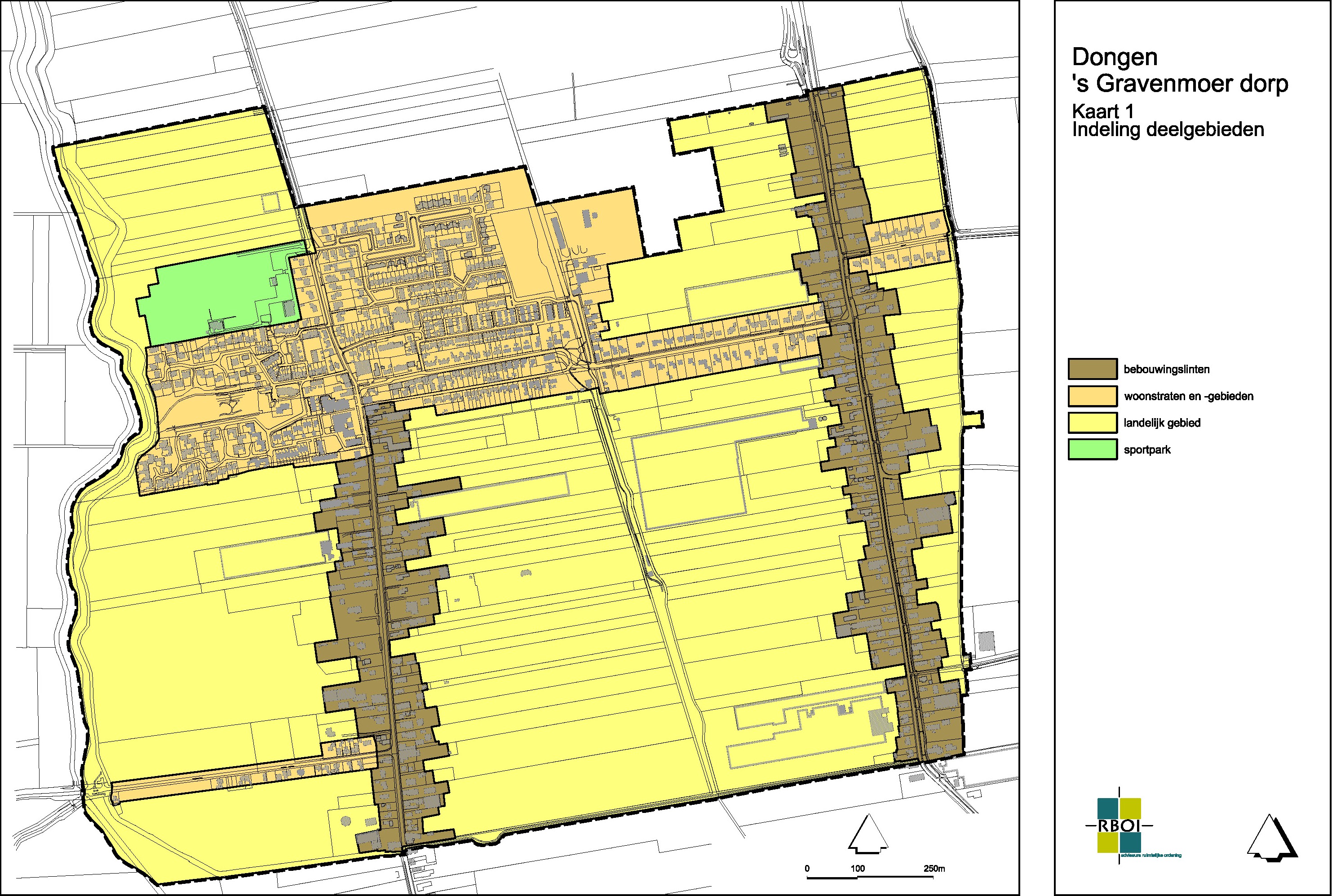
Task: Click the 'woonstraten en -gebieden' legend label
Action: (x=1189, y=397)
